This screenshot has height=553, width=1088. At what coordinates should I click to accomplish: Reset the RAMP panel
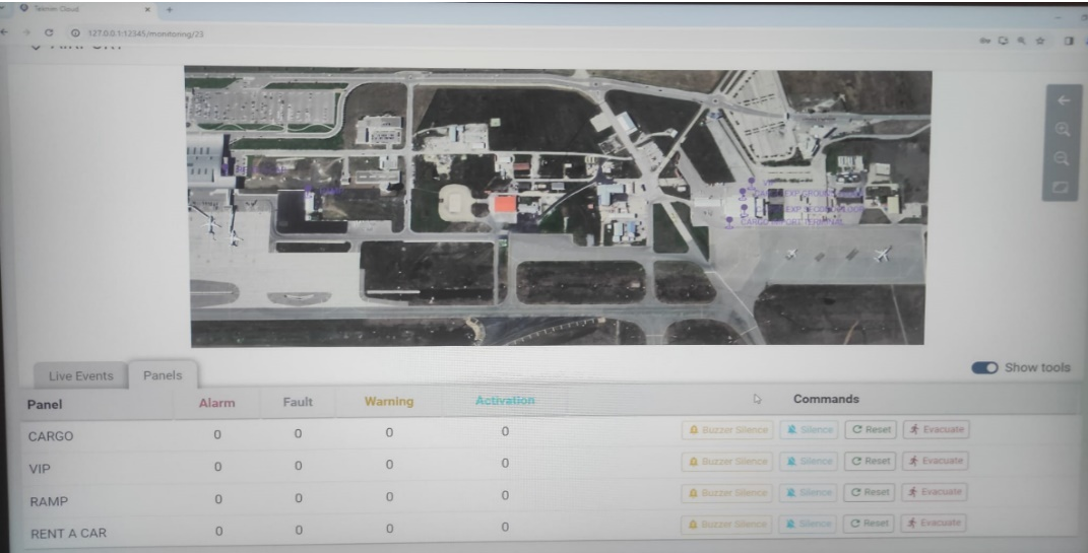coord(870,492)
